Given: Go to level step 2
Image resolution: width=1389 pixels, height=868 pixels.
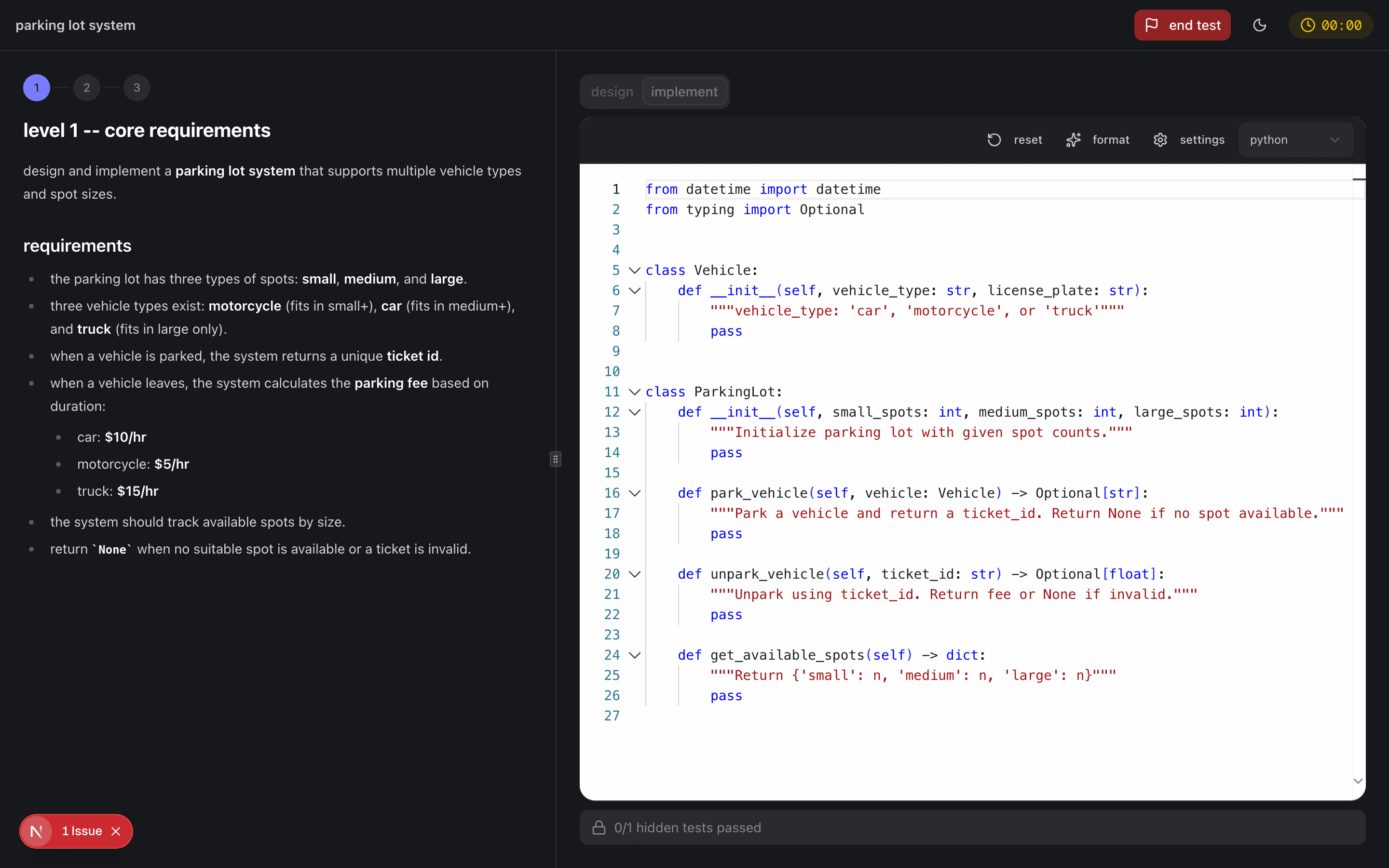Looking at the screenshot, I should (87, 88).
